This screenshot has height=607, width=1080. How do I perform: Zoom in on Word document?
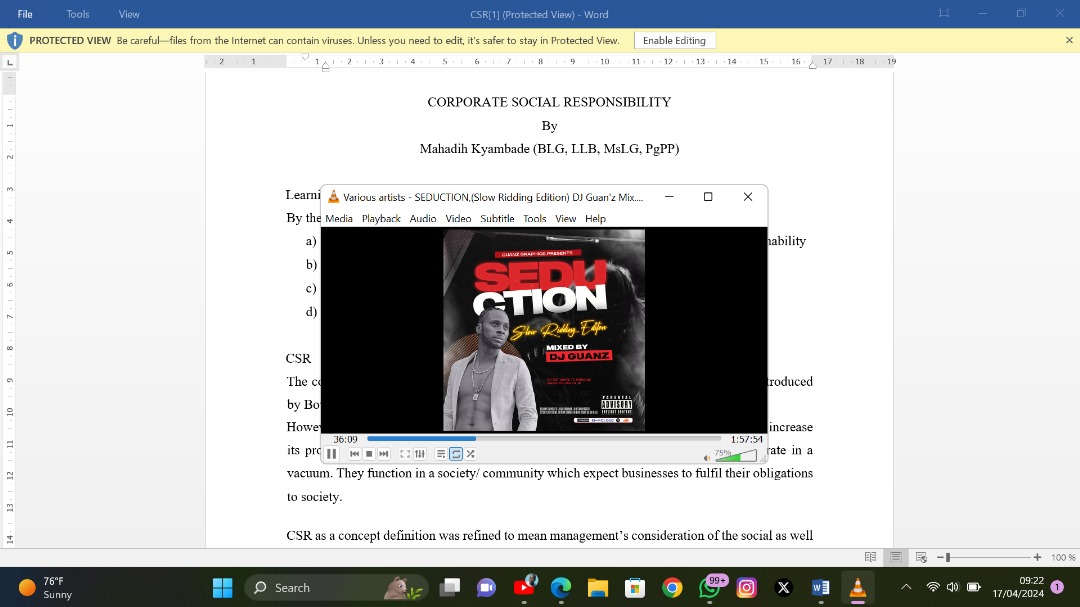tap(1037, 557)
